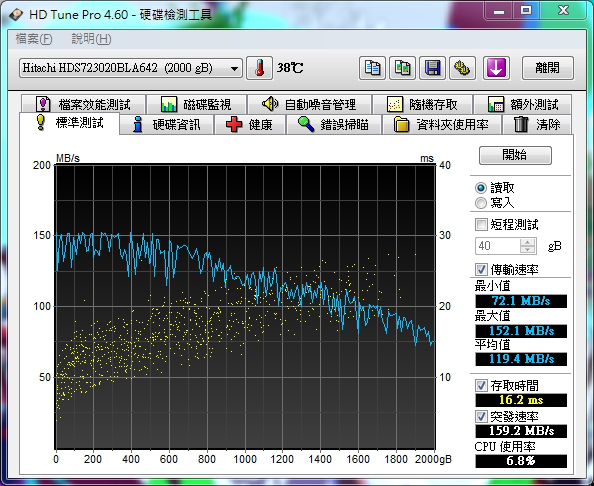Copy results to clipboard icon
Screen dimensions: 594x486
pos(372,68)
